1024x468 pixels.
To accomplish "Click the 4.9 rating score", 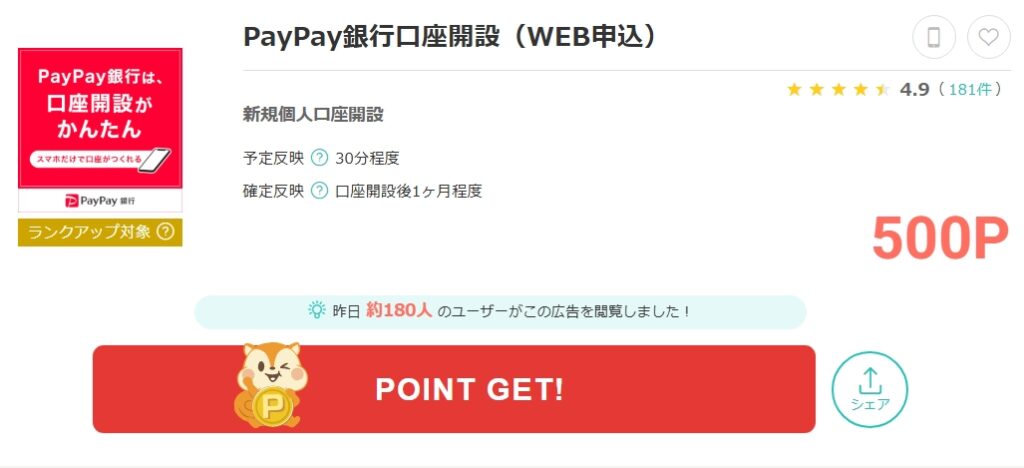I will pos(914,89).
